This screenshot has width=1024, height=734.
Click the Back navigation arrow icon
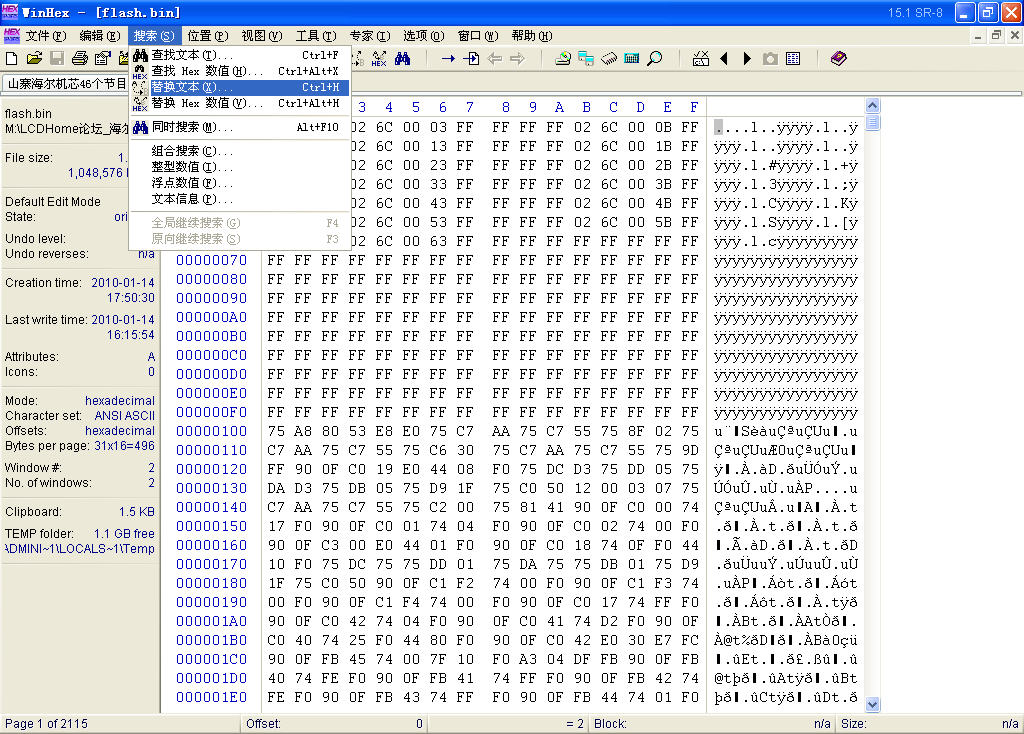tap(494, 59)
